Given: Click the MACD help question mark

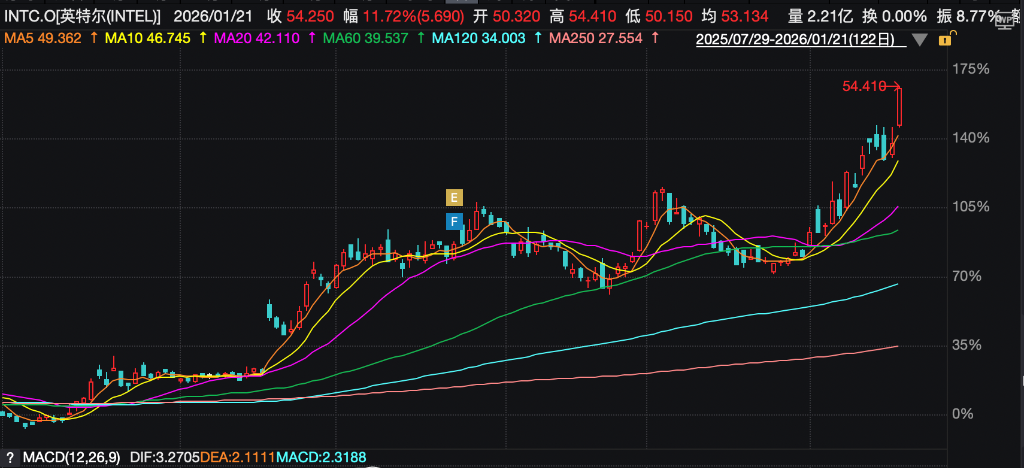Looking at the screenshot, I should tap(10, 457).
